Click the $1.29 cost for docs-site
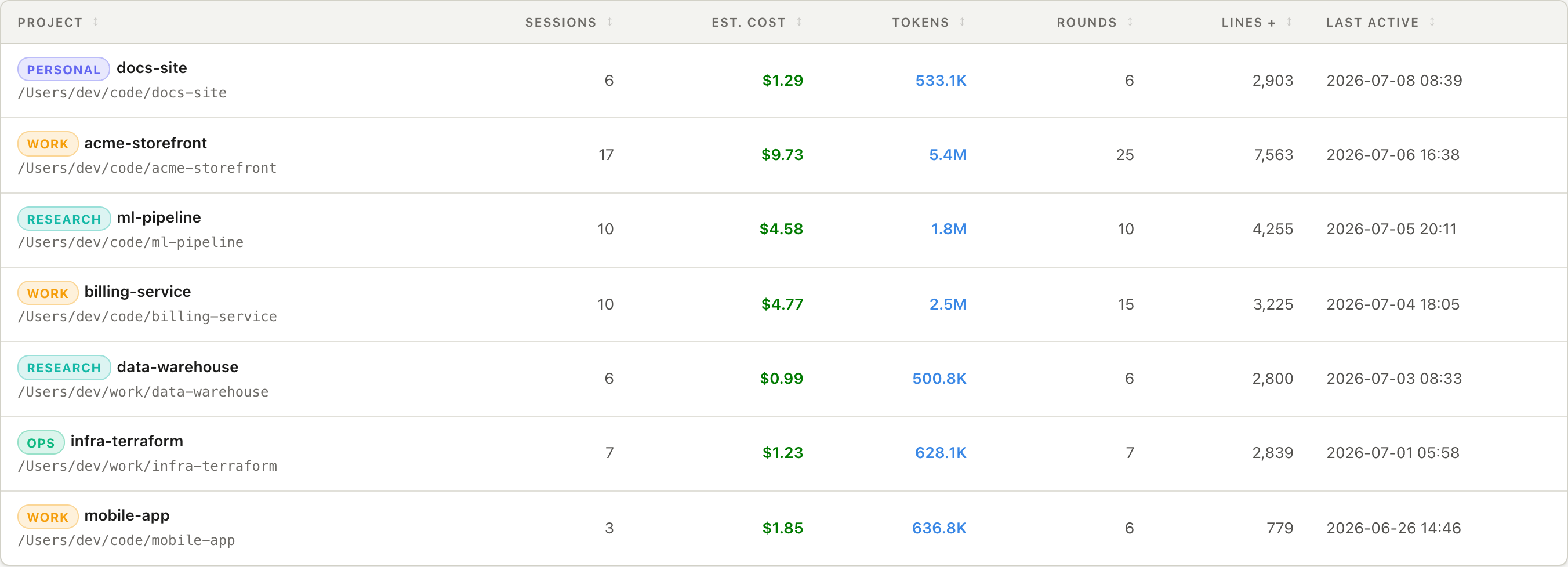This screenshot has height=567, width=1568. [783, 81]
